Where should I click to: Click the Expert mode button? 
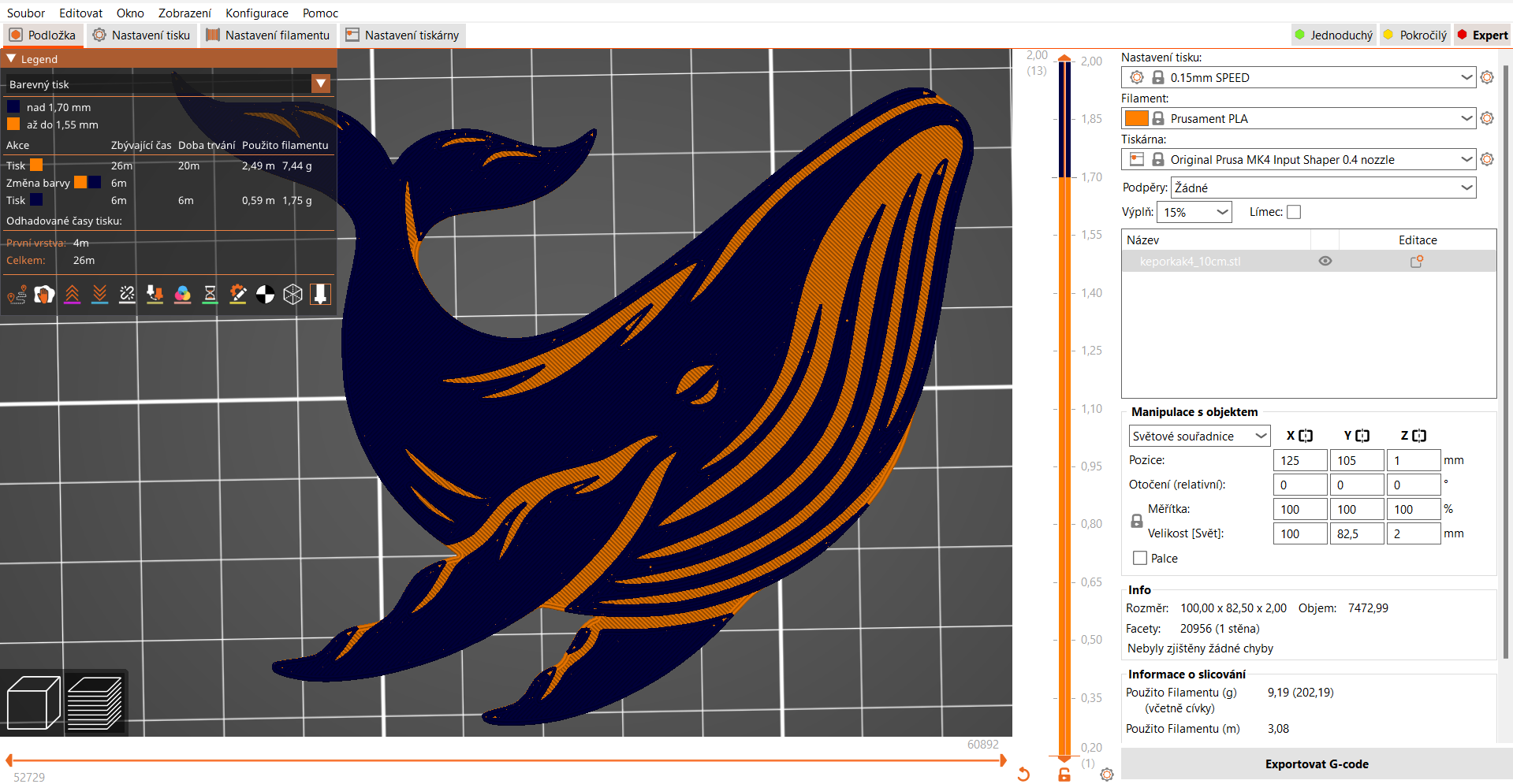tap(1483, 35)
